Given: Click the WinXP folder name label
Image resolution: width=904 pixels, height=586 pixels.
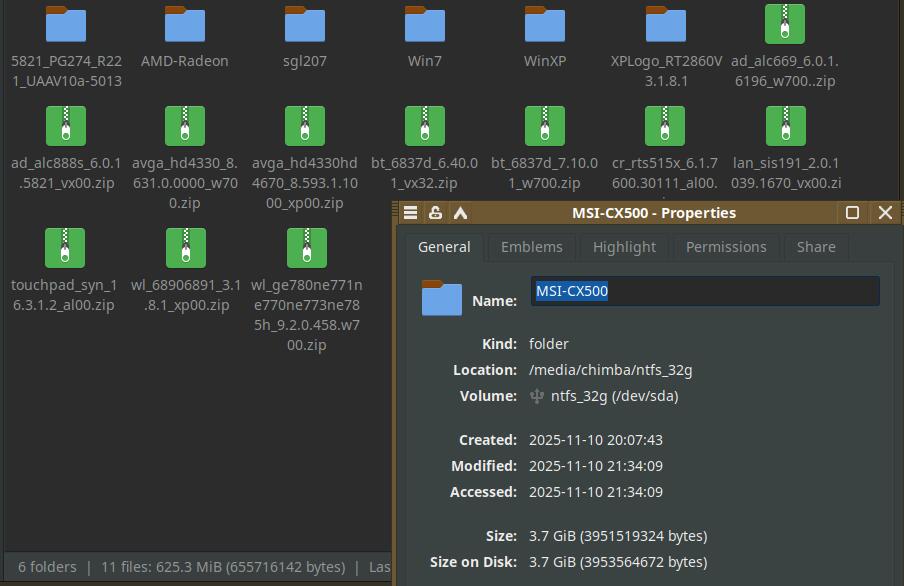Looking at the screenshot, I should [x=544, y=61].
